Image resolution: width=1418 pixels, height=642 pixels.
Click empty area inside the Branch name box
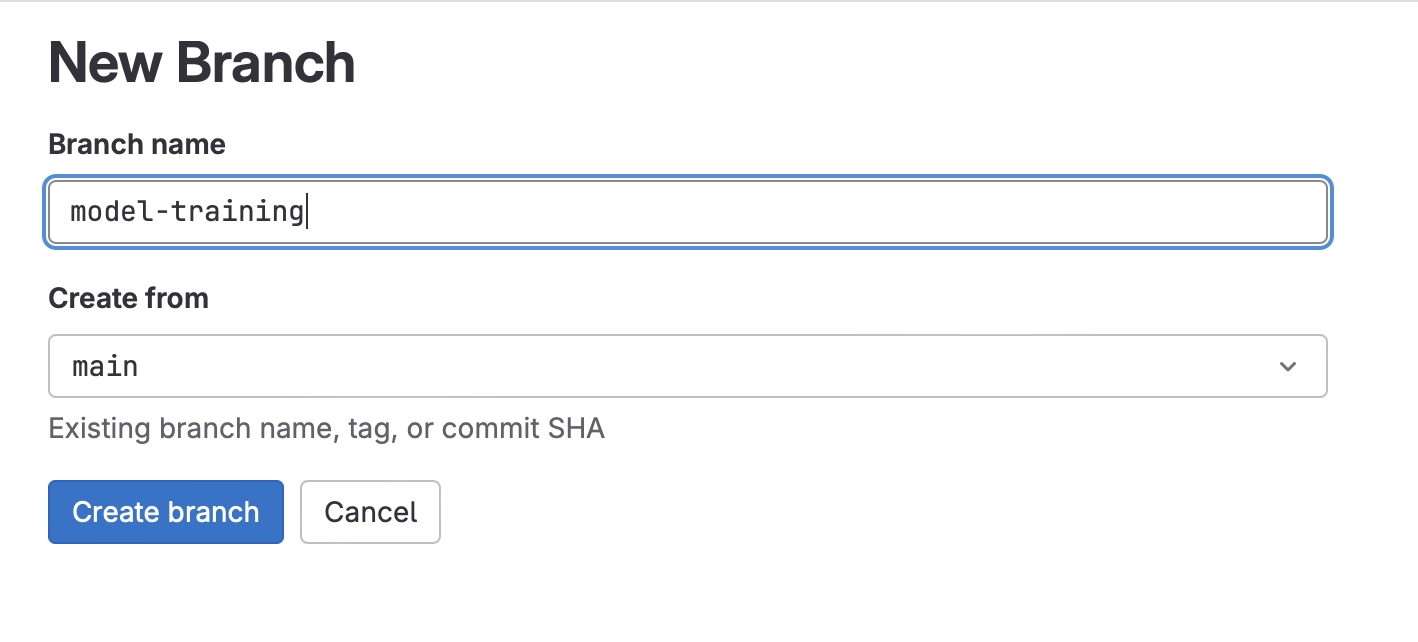800,212
